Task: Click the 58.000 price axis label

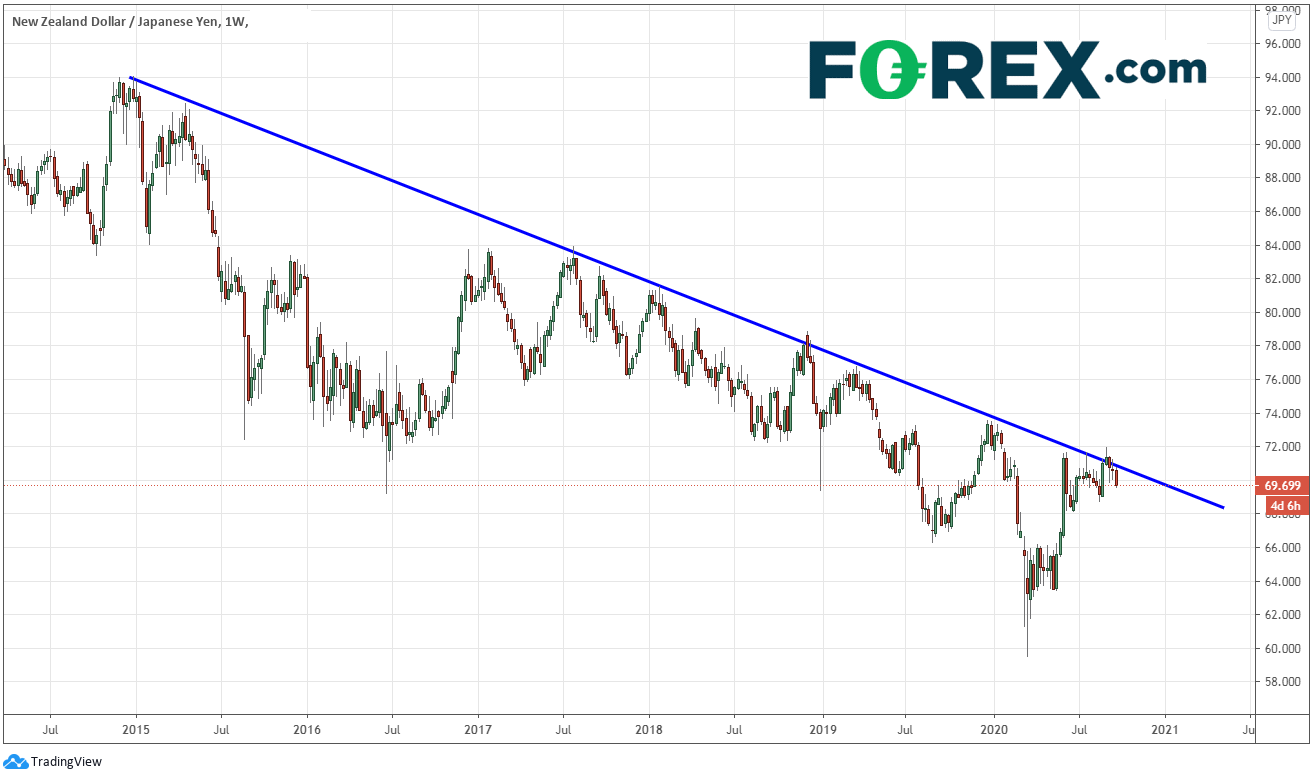Action: point(1282,683)
